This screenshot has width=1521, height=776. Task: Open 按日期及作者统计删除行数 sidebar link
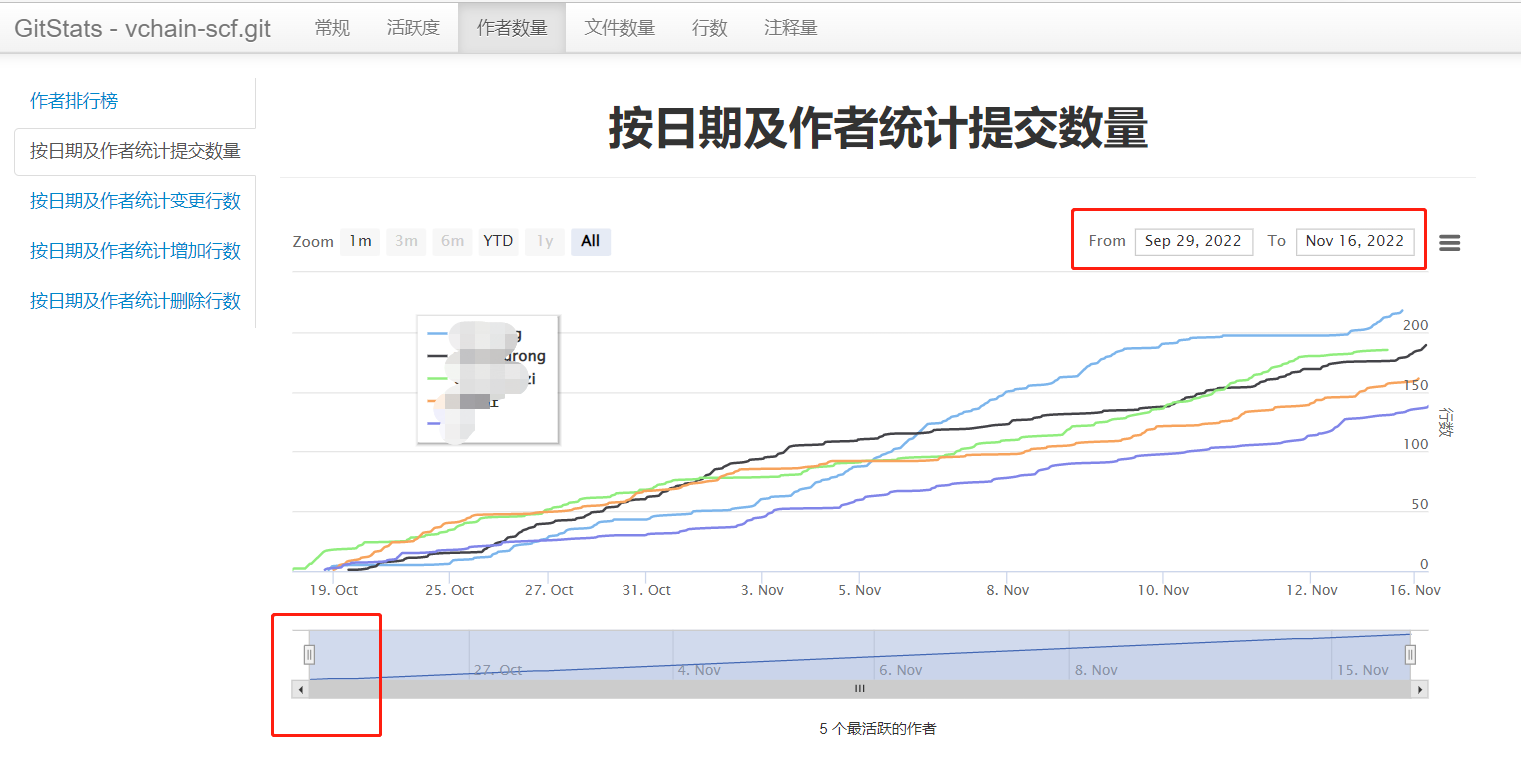coord(135,301)
